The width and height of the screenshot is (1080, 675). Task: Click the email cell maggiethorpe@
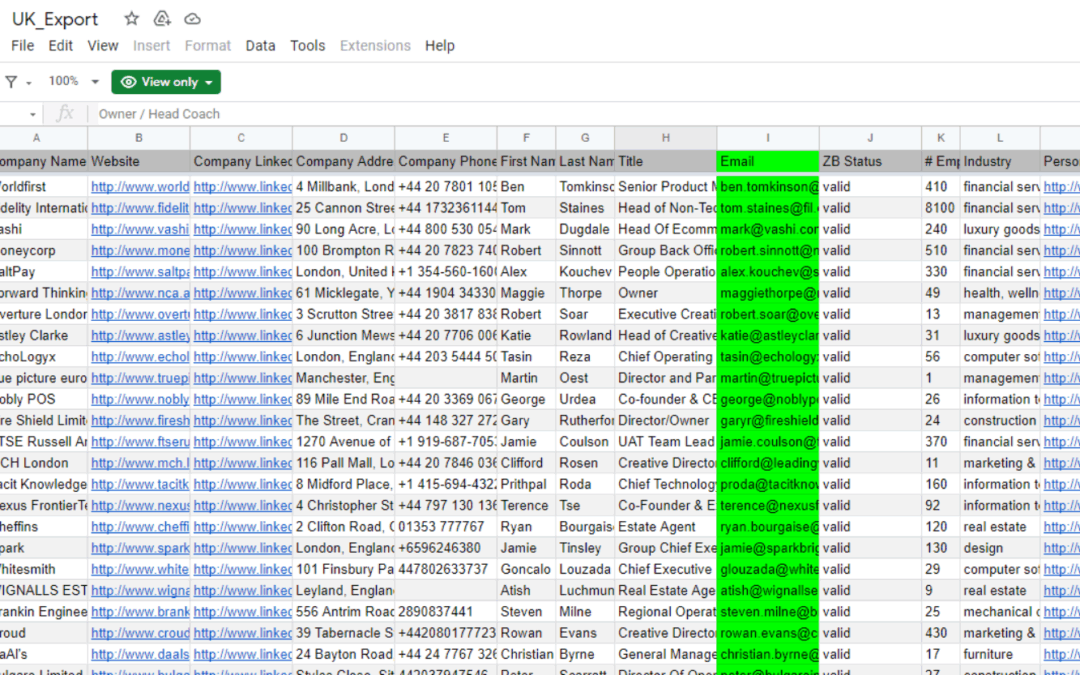768,293
